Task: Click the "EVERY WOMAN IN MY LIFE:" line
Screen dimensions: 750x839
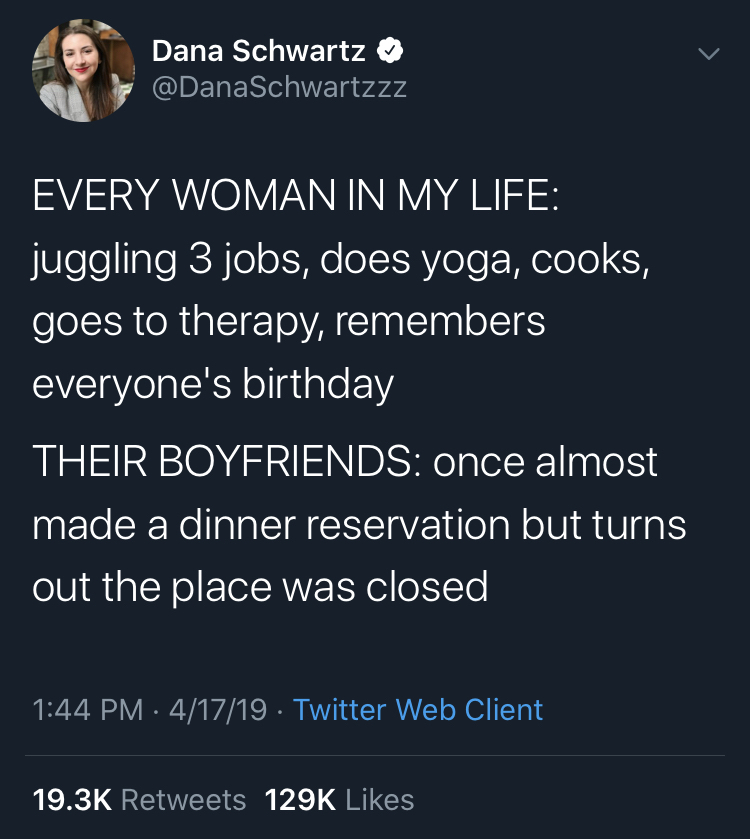Action: (x=296, y=194)
